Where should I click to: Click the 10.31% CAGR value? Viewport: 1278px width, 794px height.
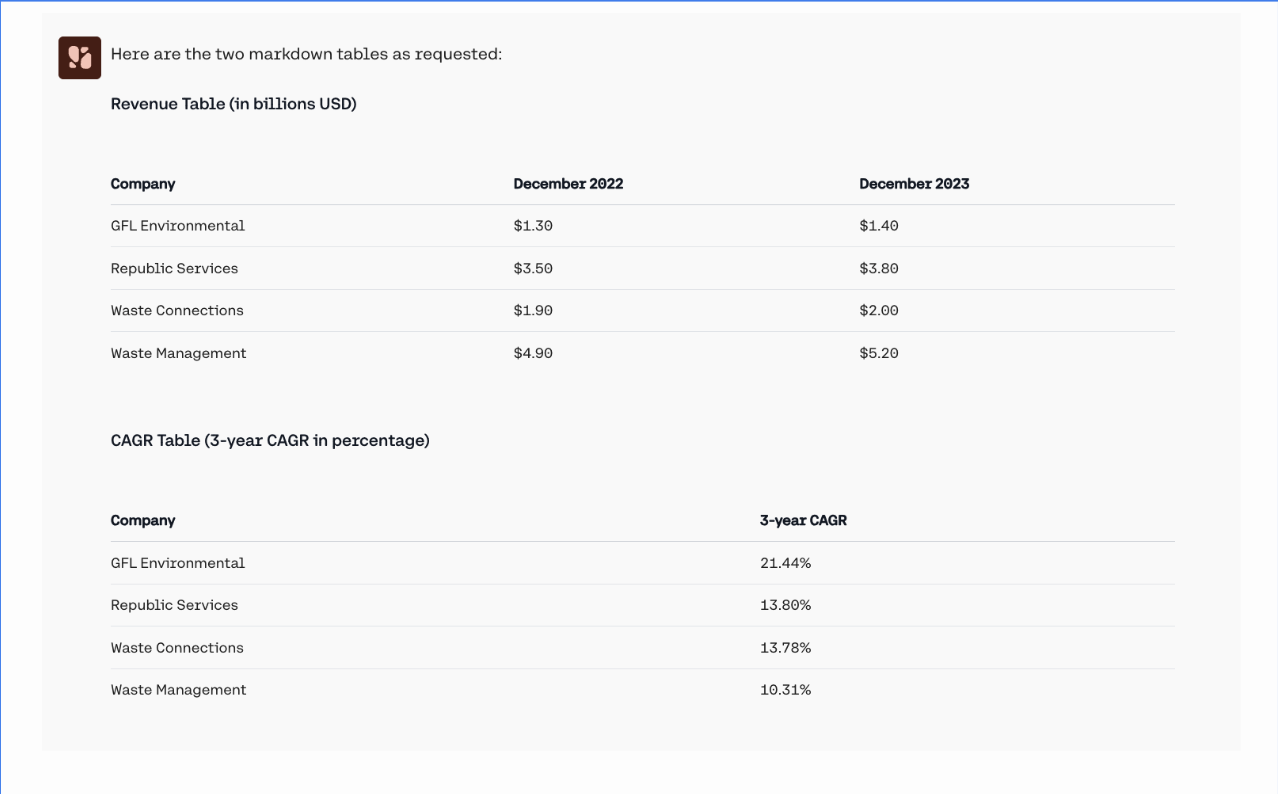785,690
